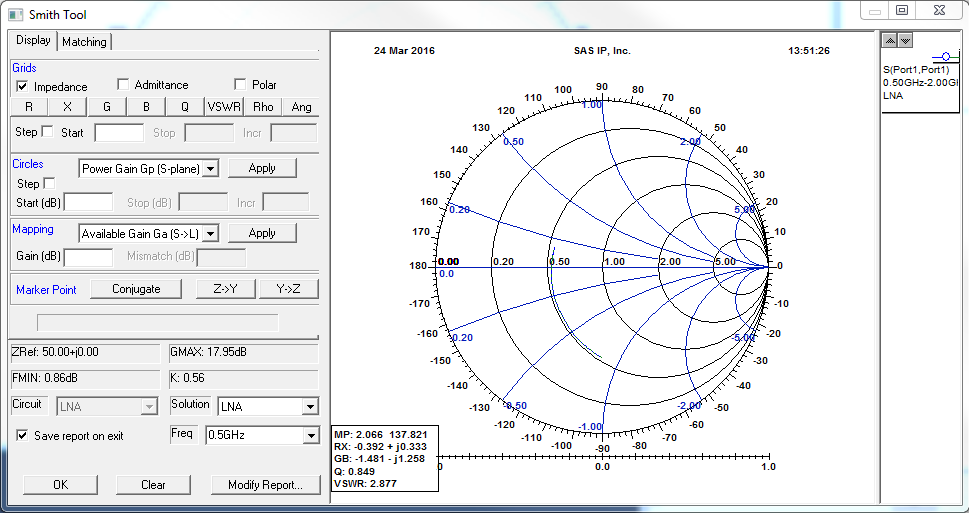Select the VSWR grid button
The width and height of the screenshot is (969, 513).
[223, 107]
